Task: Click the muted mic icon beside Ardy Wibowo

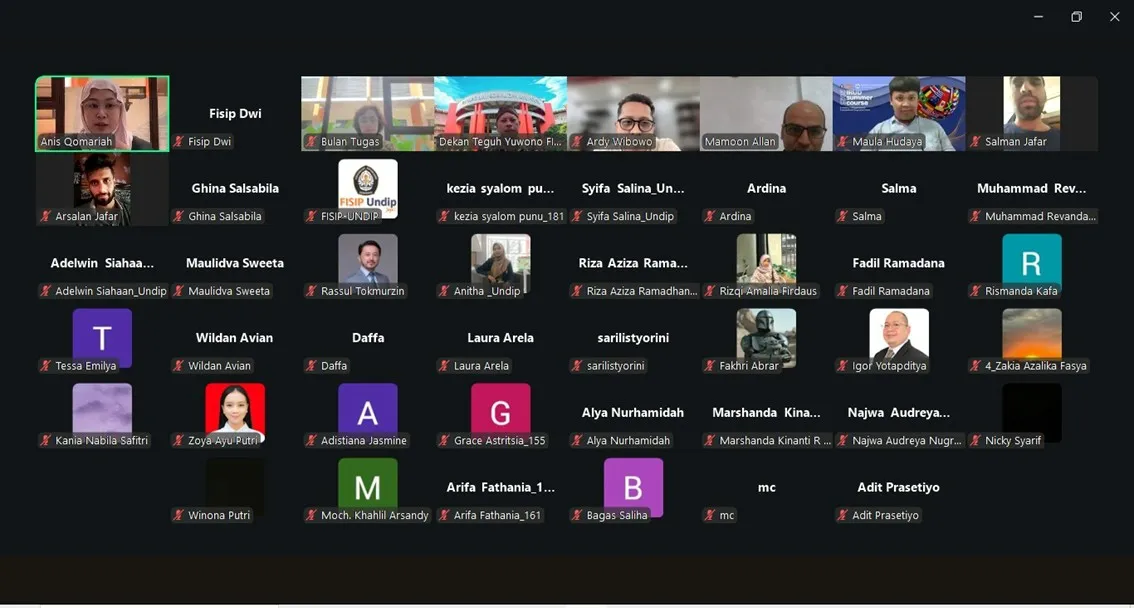Action: [578, 142]
